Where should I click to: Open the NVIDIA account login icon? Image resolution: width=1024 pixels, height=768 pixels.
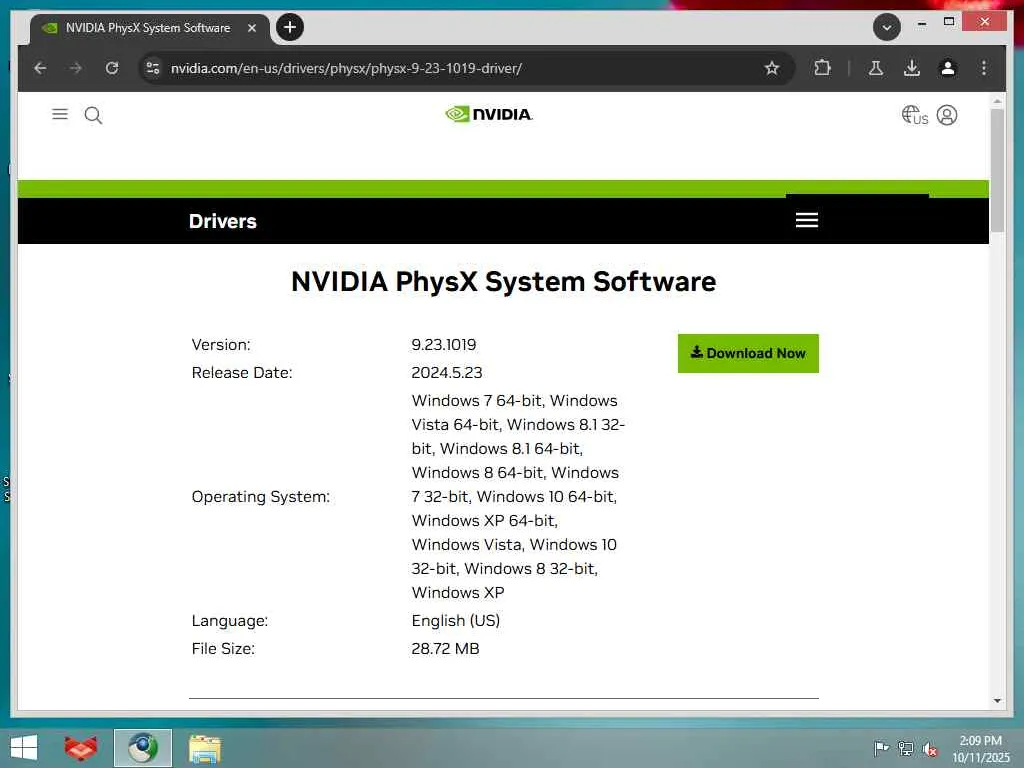pos(947,115)
